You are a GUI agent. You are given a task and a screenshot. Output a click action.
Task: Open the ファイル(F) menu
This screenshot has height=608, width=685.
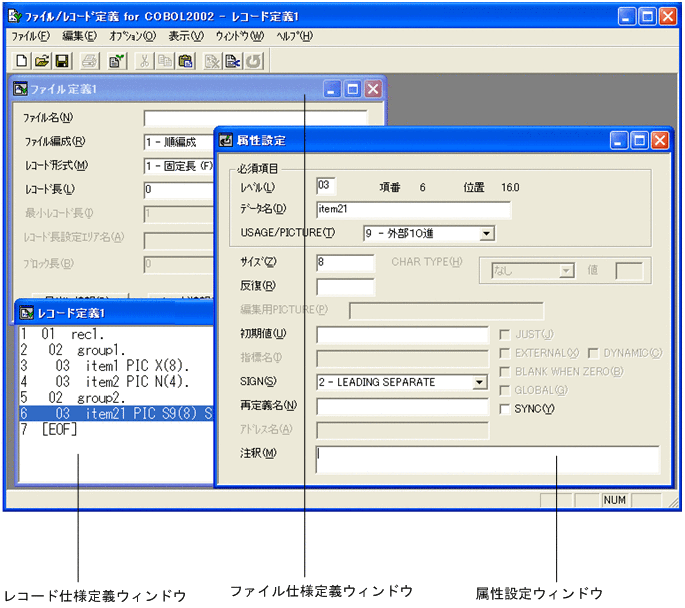[x=31, y=36]
